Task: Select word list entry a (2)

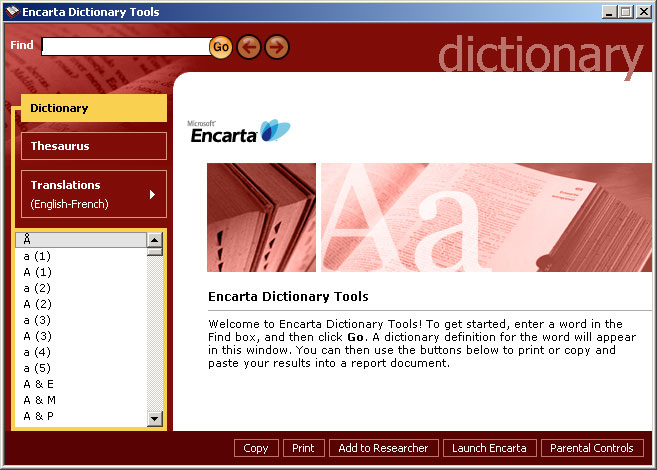Action: click(81, 288)
